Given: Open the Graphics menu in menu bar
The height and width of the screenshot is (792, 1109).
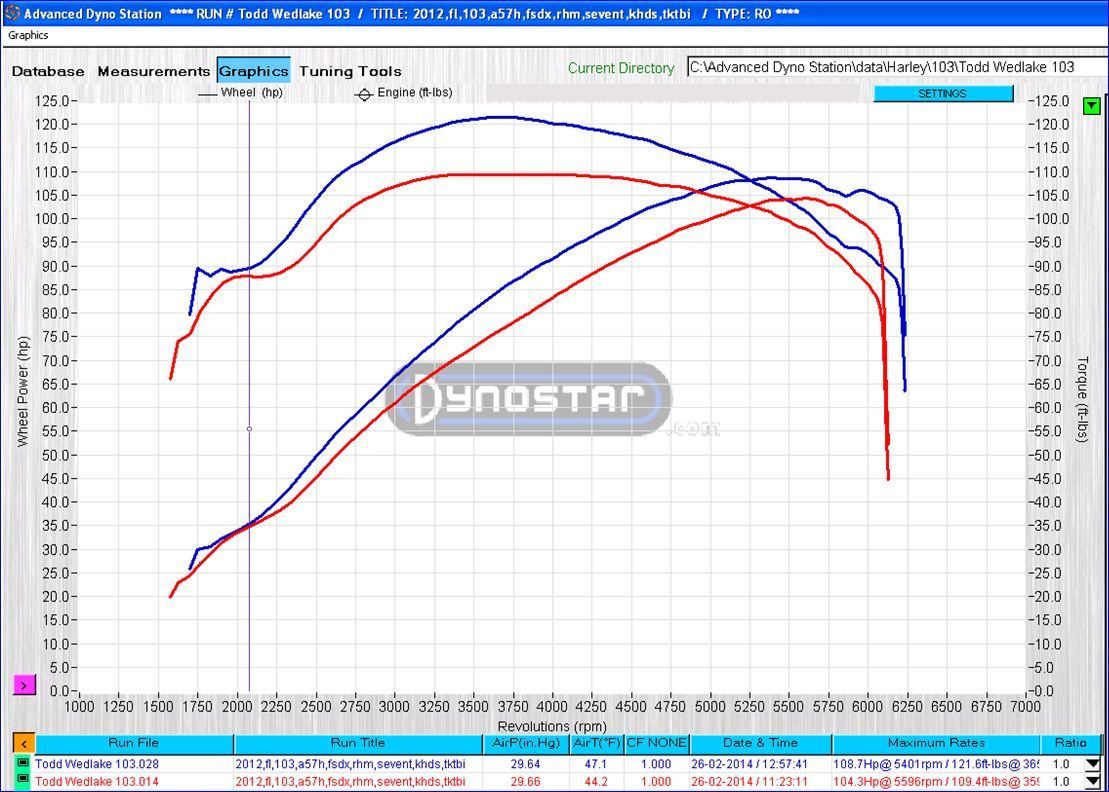Looking at the screenshot, I should click(28, 35).
